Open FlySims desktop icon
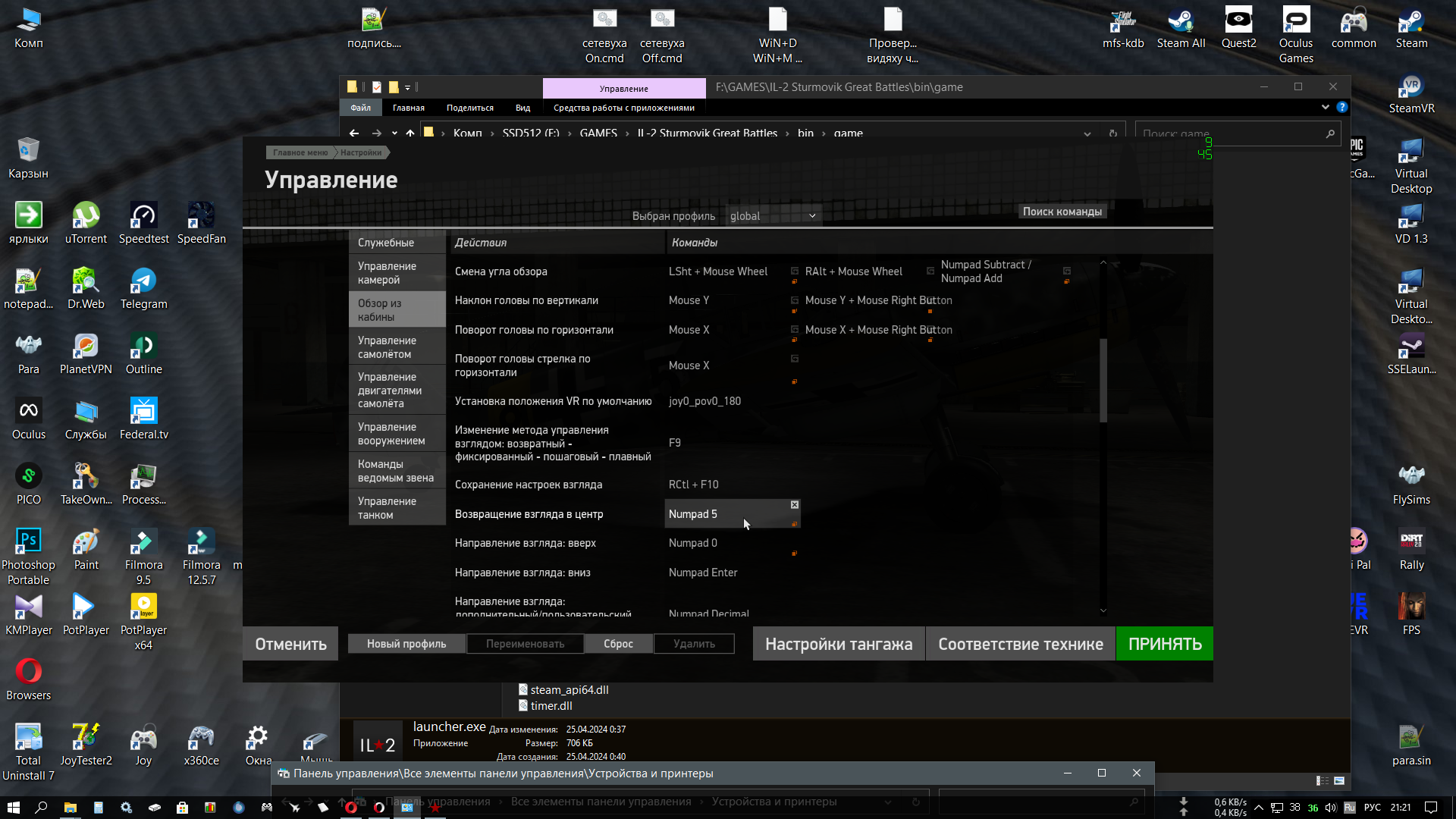 (x=1411, y=485)
